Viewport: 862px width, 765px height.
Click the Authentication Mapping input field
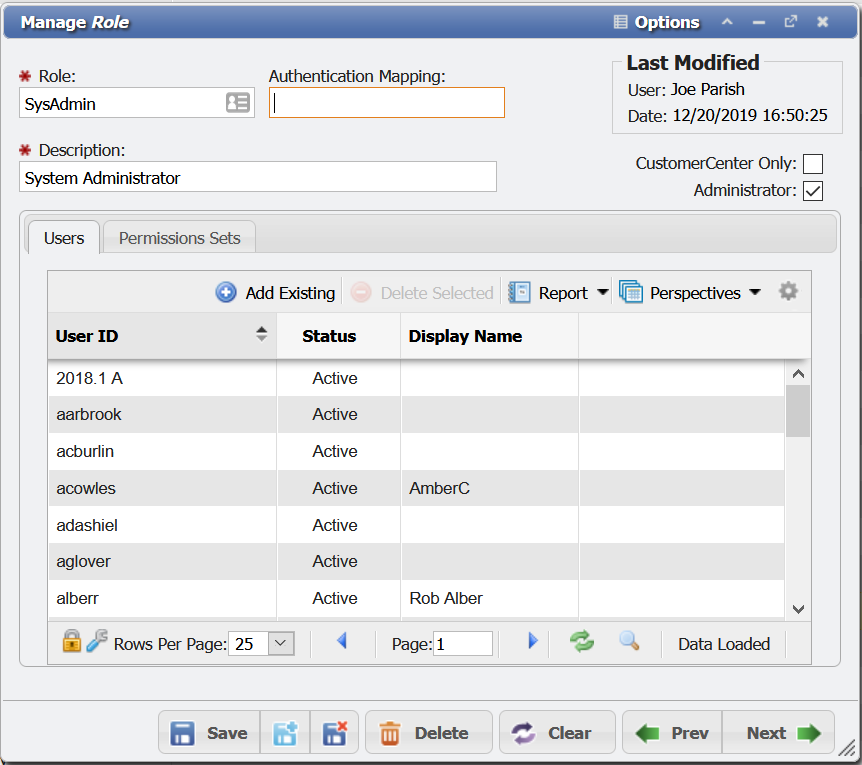pos(387,103)
